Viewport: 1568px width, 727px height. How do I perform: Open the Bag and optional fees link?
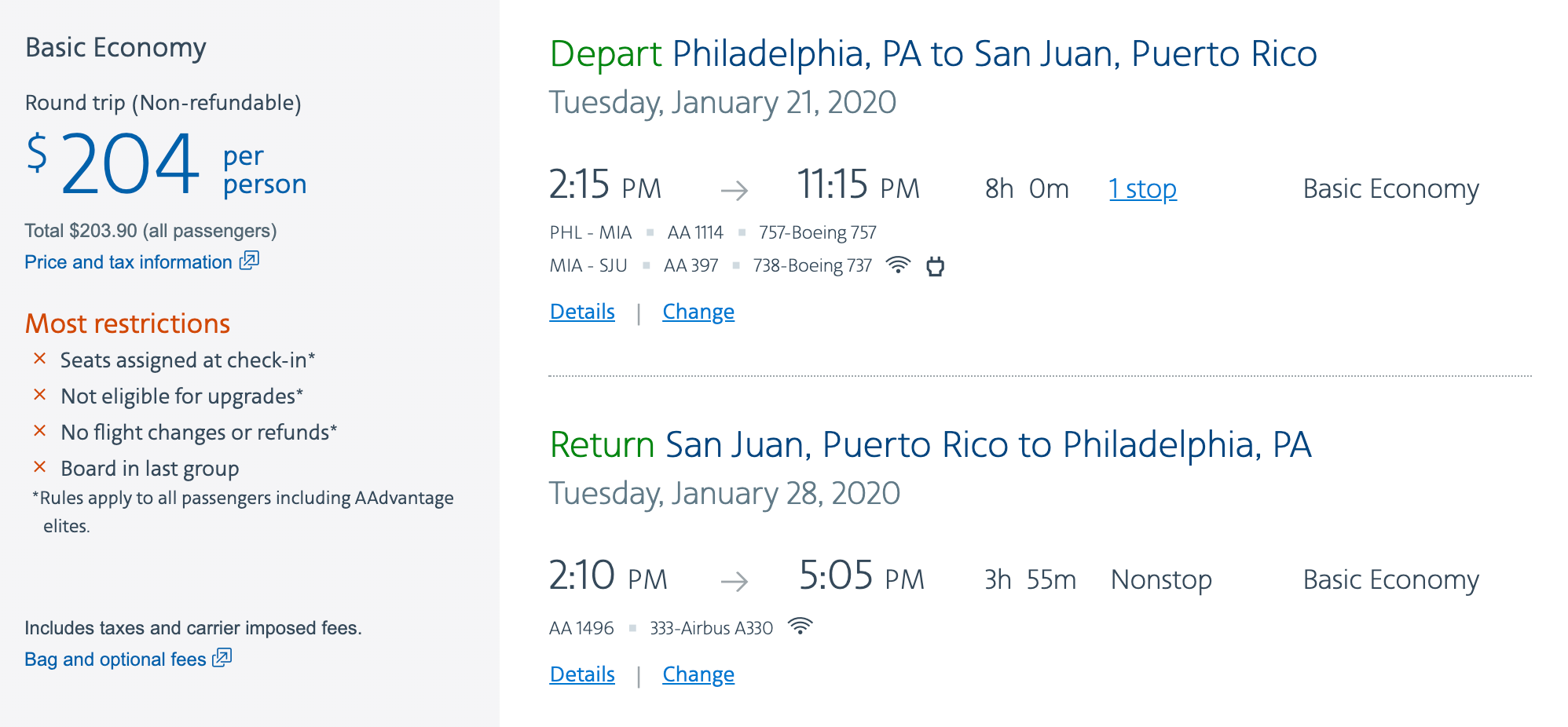(x=115, y=659)
